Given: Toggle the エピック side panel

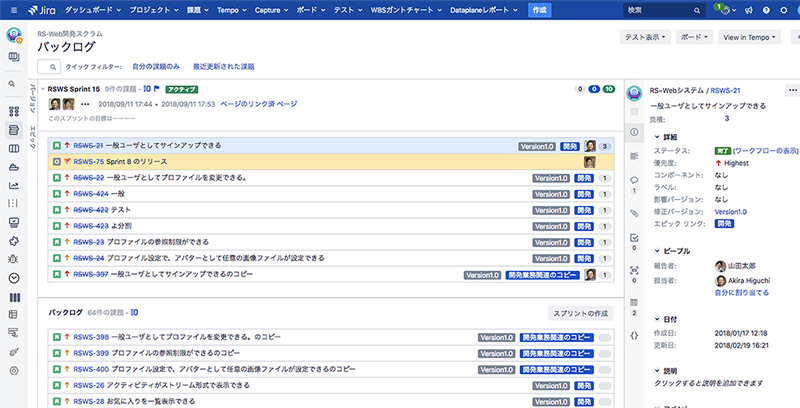Looking at the screenshot, I should 32,137.
